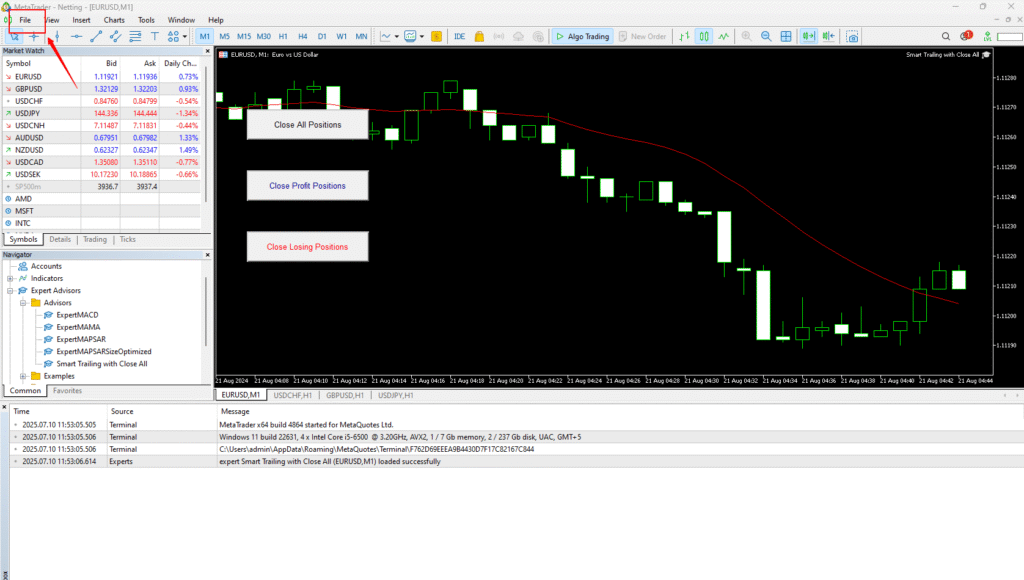Screen dimensions: 1024x580
Task: Open the File menu
Action: [25, 20]
